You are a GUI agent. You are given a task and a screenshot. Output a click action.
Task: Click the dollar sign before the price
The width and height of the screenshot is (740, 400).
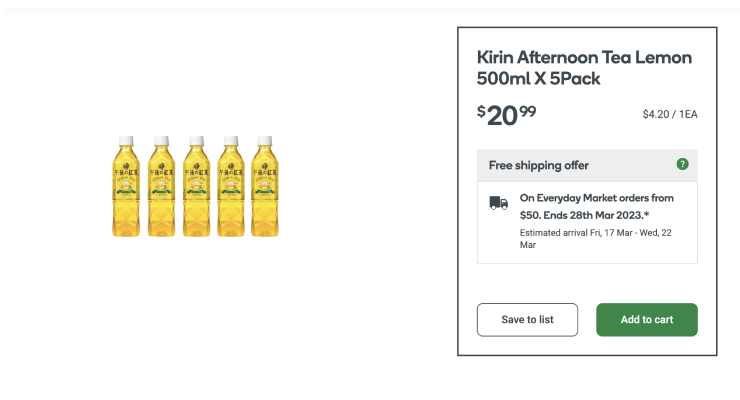[481, 111]
